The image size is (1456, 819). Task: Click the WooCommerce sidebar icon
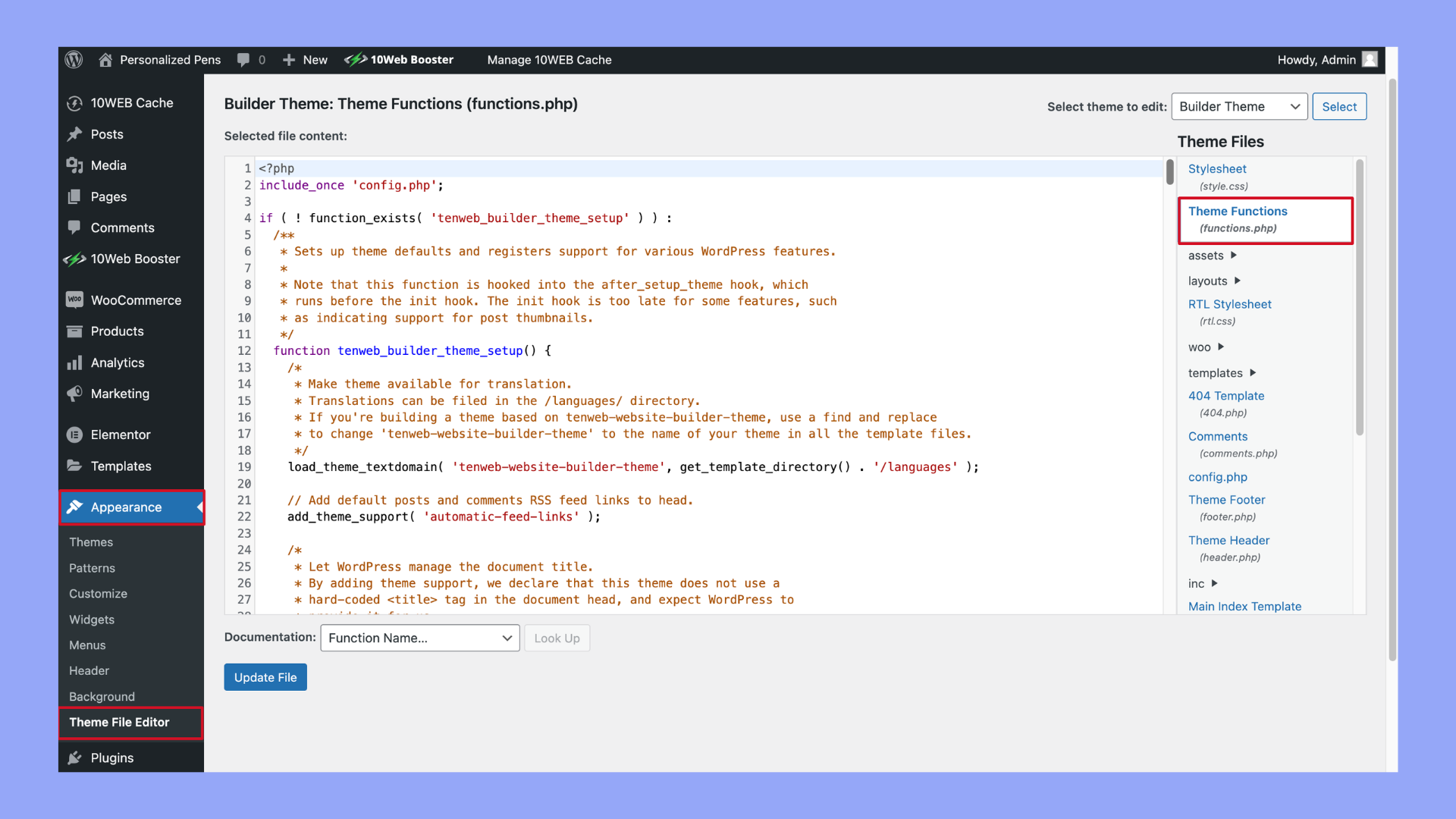pos(74,300)
